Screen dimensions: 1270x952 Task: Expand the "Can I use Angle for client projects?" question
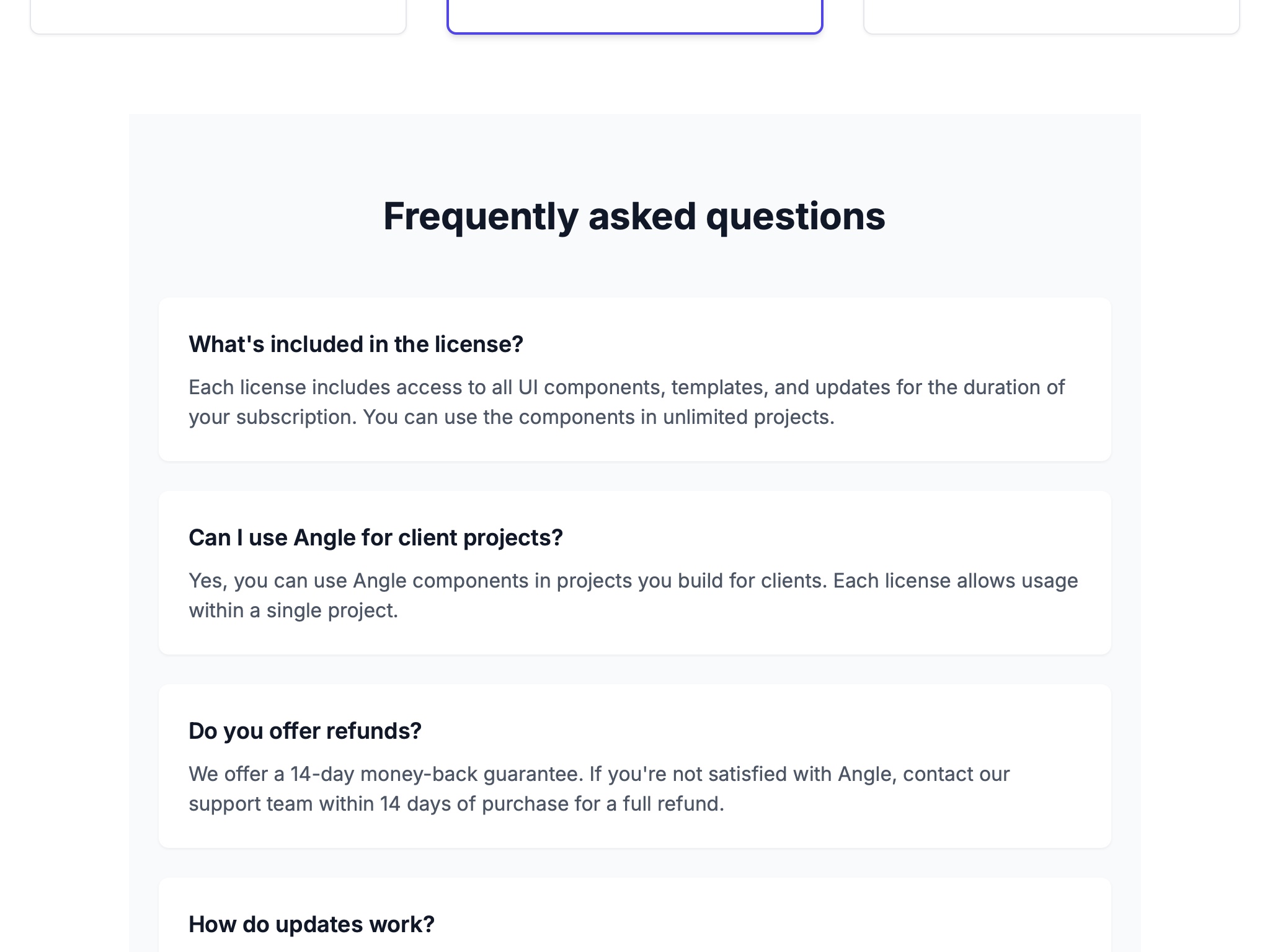(x=375, y=537)
